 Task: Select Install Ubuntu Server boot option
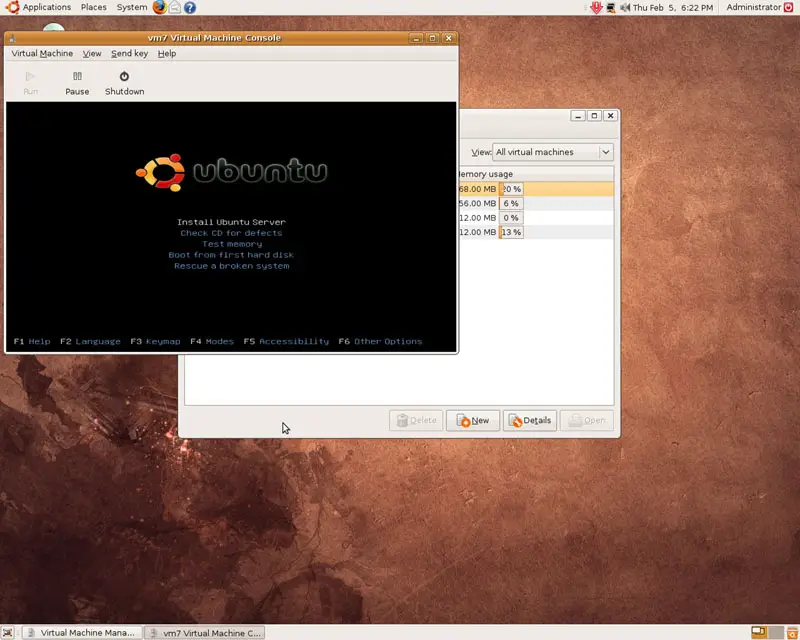(x=231, y=222)
